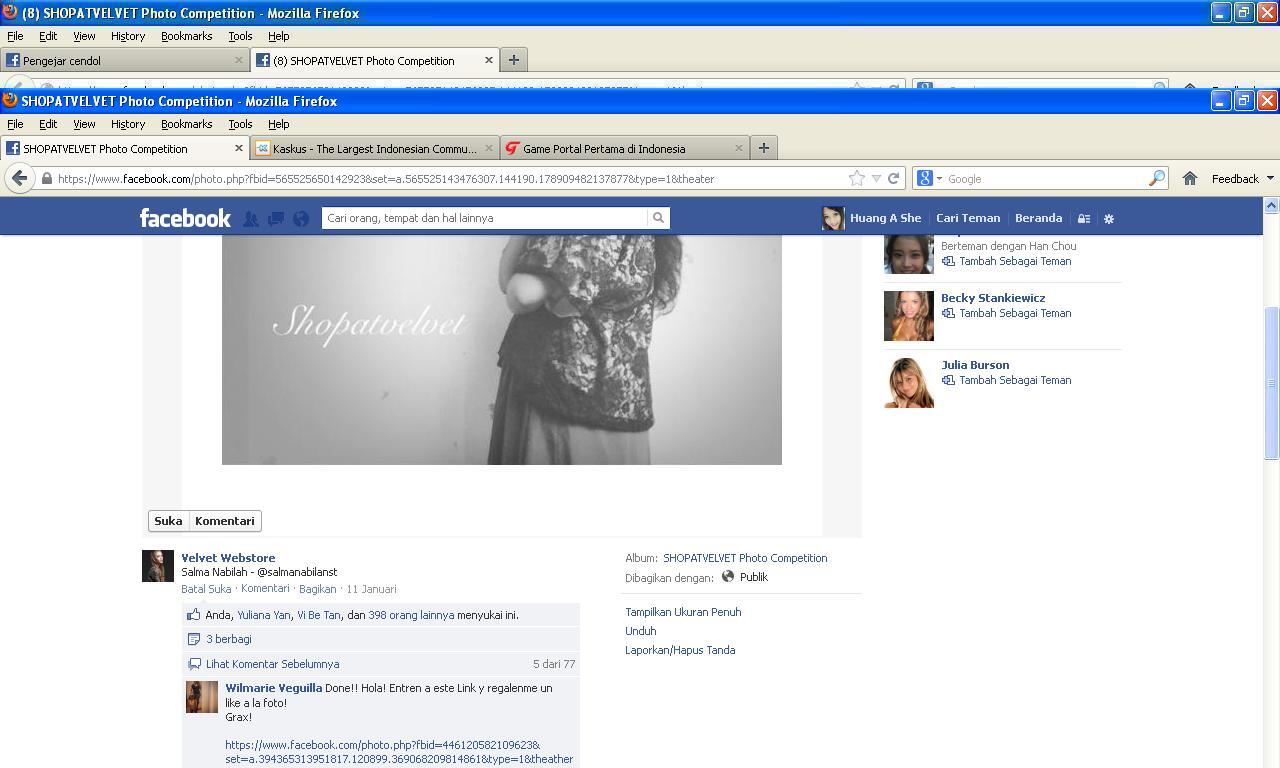Open the search engine selector dropdown

tap(938, 178)
